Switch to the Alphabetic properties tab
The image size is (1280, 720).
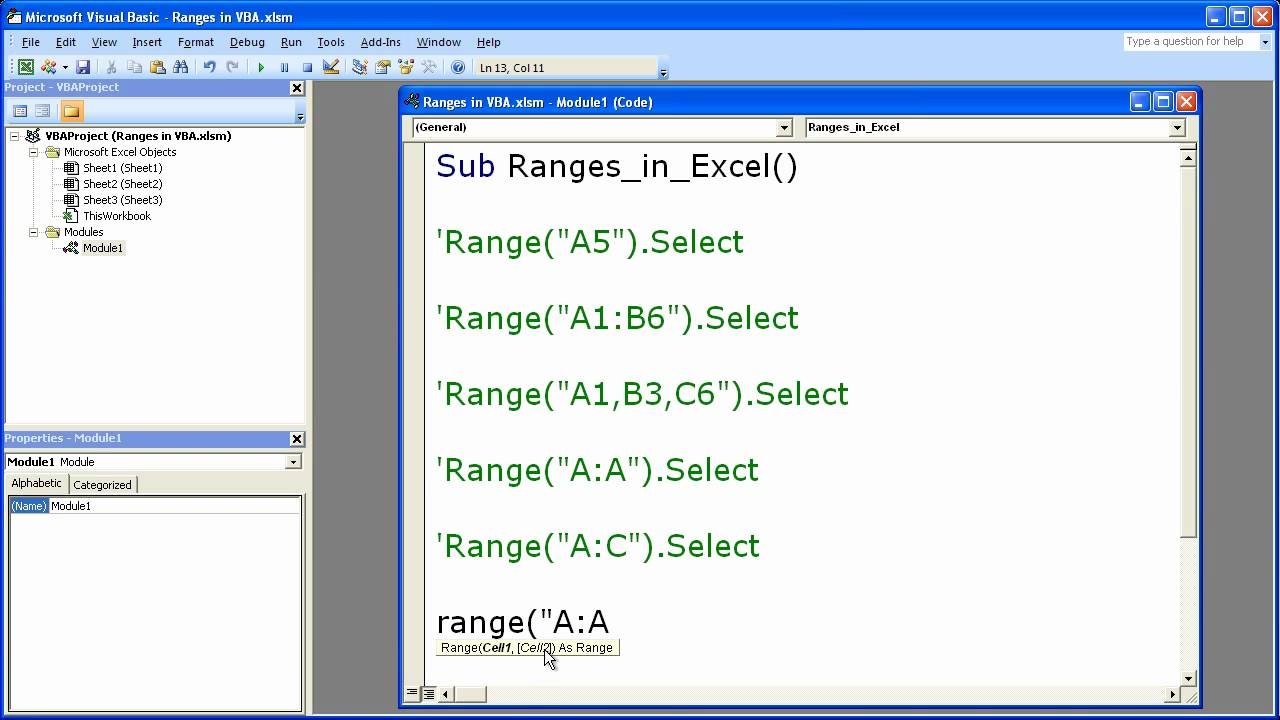36,484
